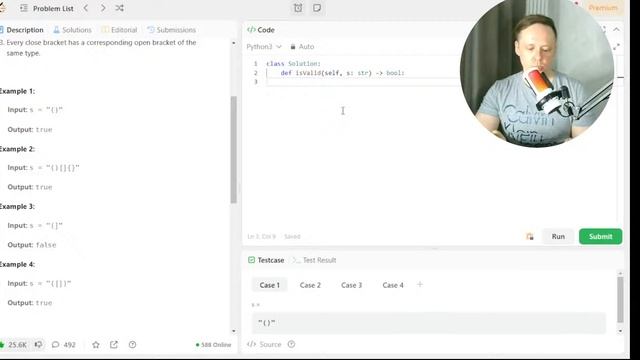Select the Example 3 Output false text
This screenshot has height=360, width=640.
pos(32,245)
